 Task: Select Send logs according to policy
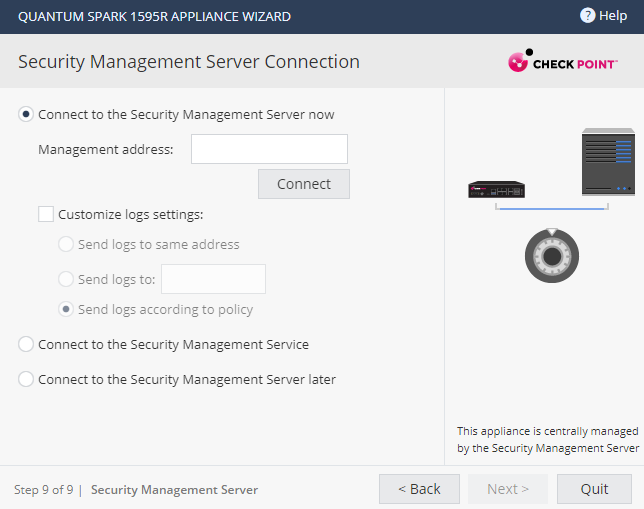(x=66, y=309)
